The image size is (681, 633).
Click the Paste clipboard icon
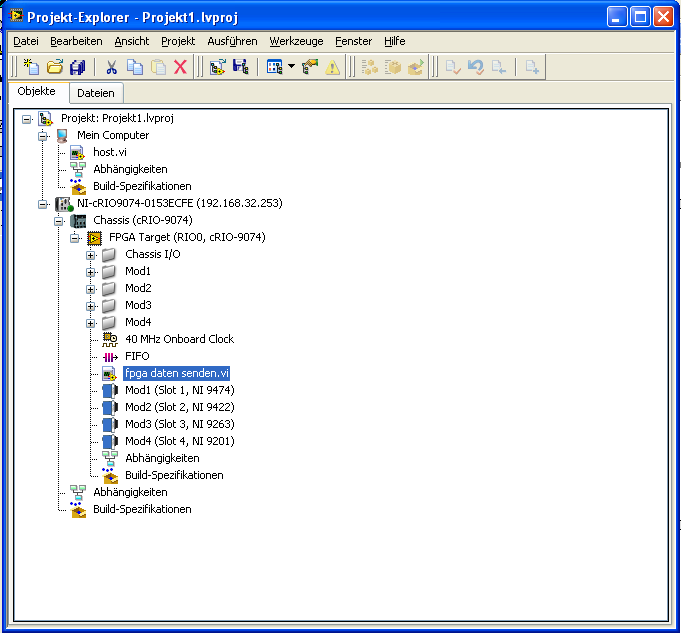tap(158, 67)
